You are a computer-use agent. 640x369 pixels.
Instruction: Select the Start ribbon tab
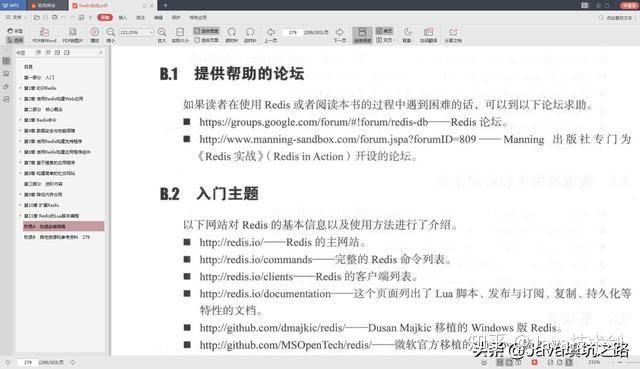click(x=105, y=18)
